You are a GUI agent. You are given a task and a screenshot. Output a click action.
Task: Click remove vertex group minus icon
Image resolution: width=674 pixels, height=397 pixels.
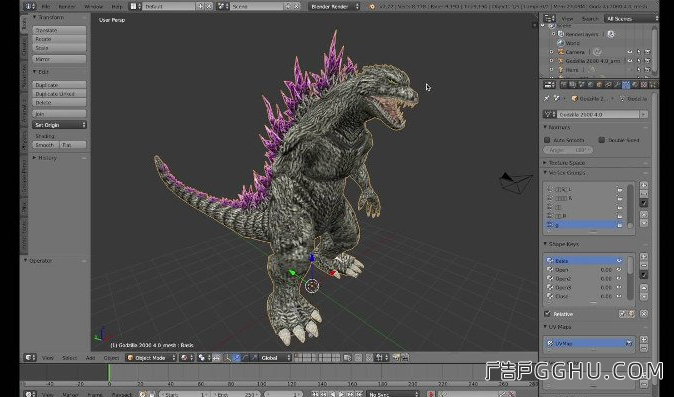click(x=643, y=193)
